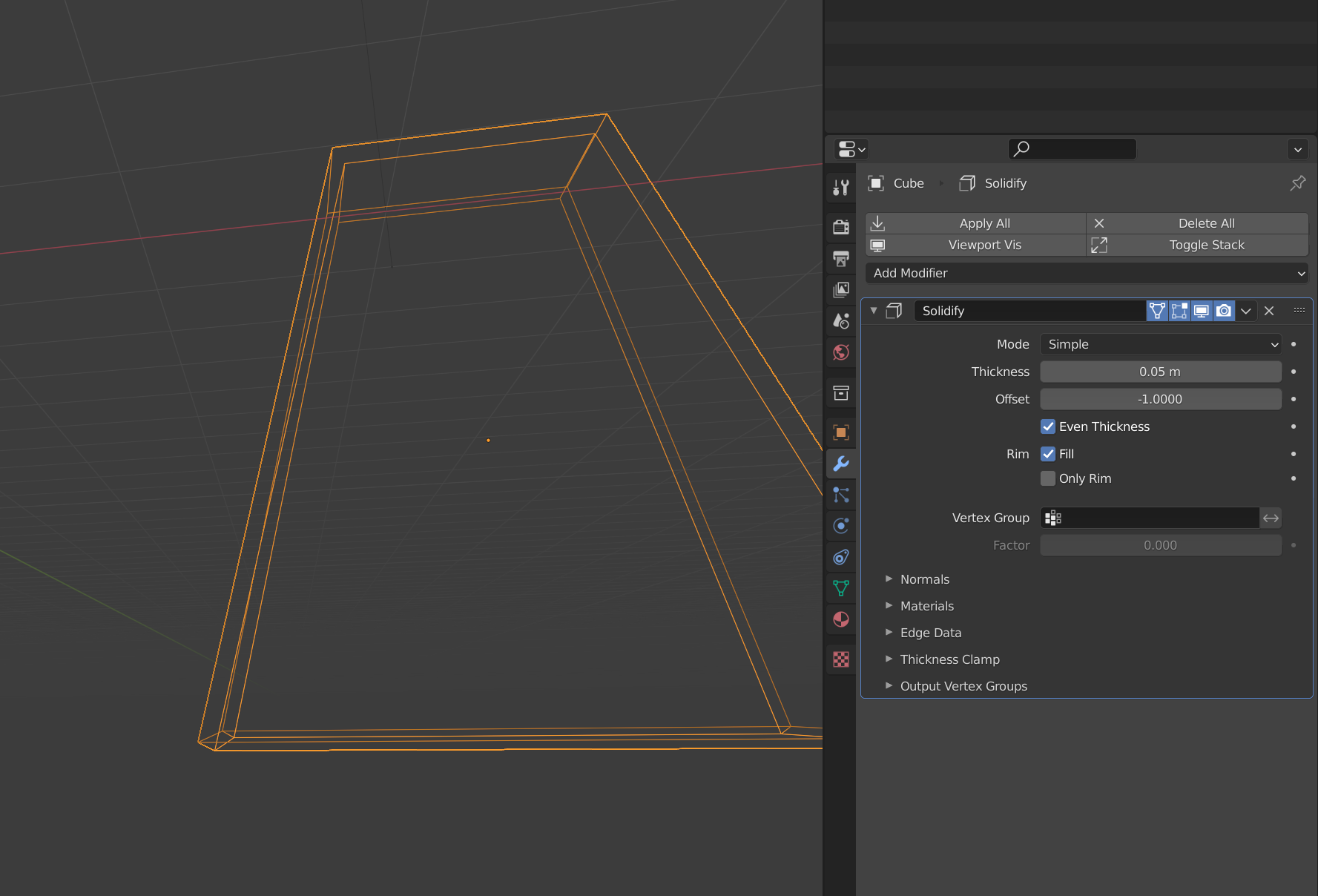Click animate dot beside Only Rim
1318x896 pixels.
pos(1294,478)
